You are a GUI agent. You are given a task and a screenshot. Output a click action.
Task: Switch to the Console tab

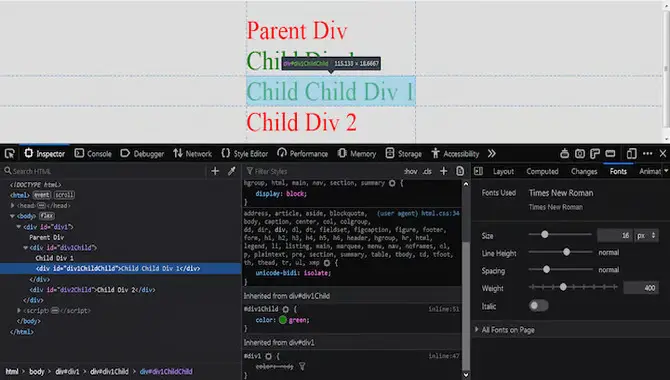93,153
